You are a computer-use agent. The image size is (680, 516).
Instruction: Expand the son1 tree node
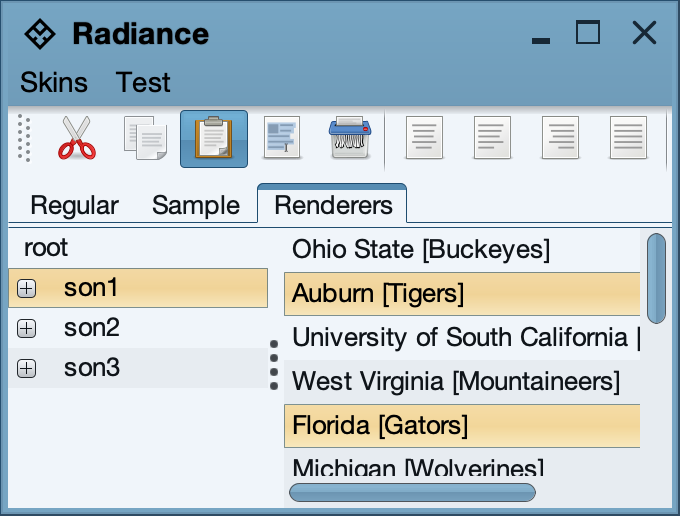pyautogui.click(x=26, y=288)
